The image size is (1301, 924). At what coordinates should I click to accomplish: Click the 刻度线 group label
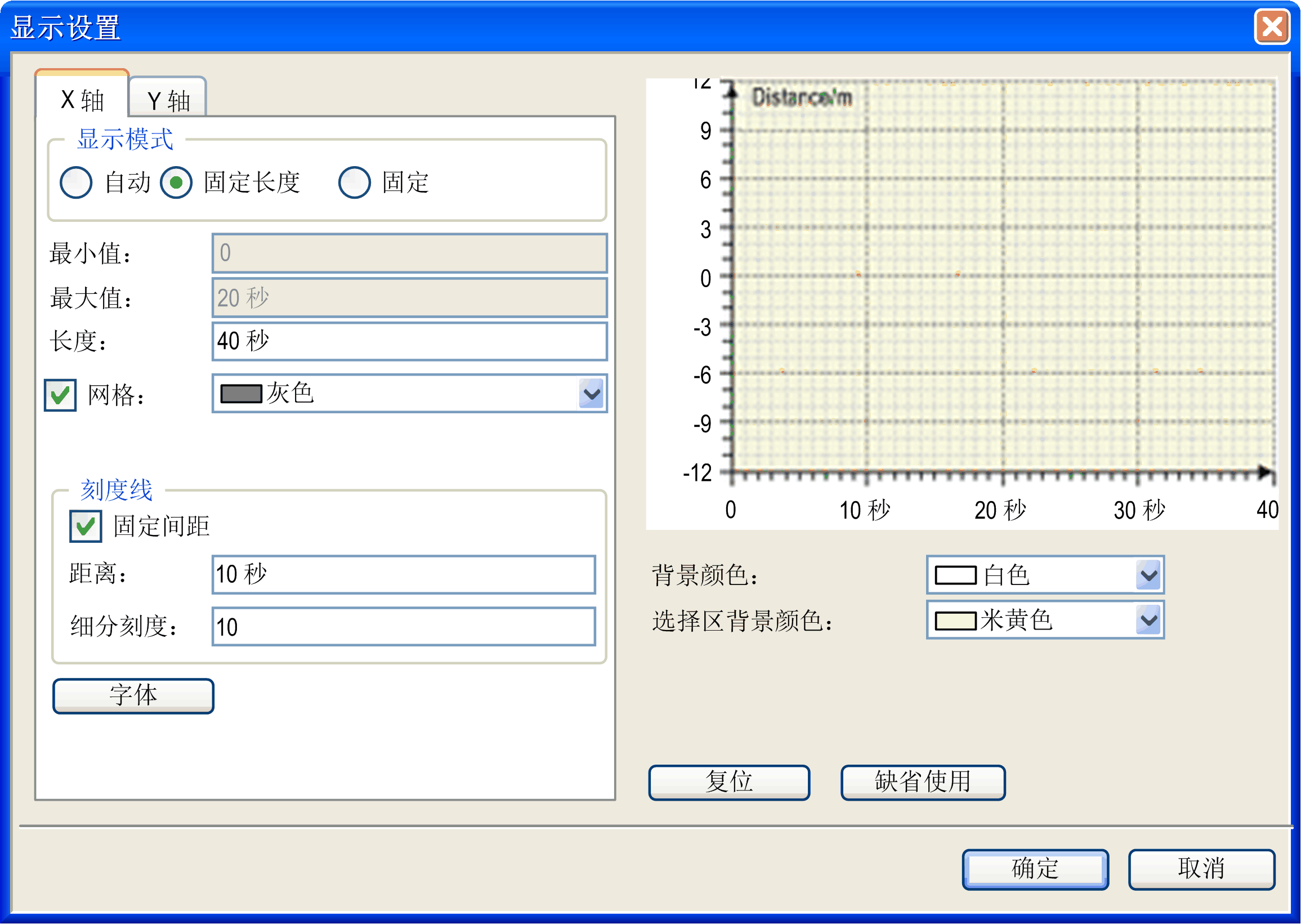(117, 490)
